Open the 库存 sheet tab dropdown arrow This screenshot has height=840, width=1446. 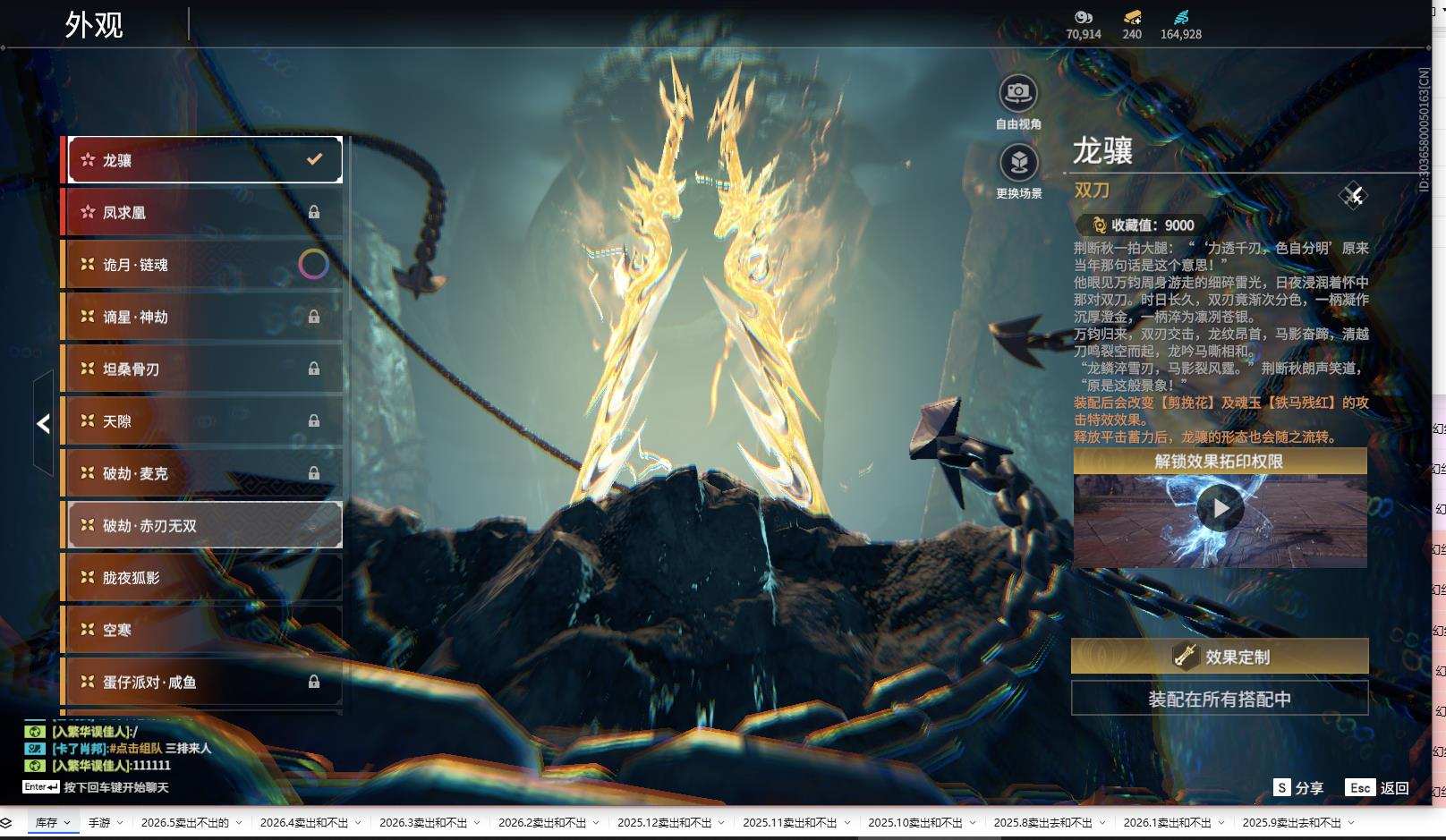coord(67,823)
